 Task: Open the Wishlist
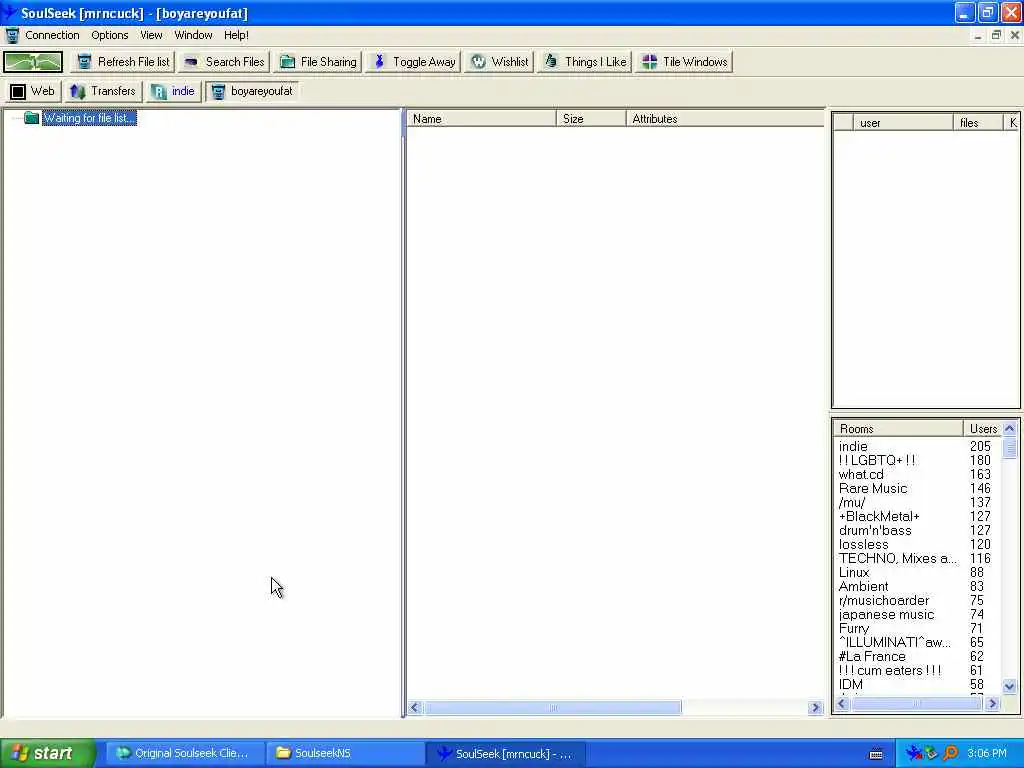pyautogui.click(x=500, y=62)
